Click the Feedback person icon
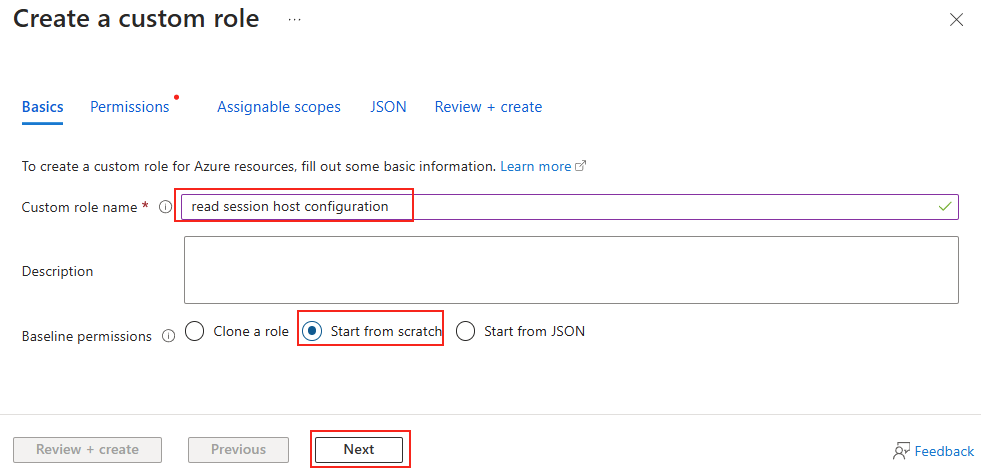This screenshot has height=469, width=981. coord(902,450)
